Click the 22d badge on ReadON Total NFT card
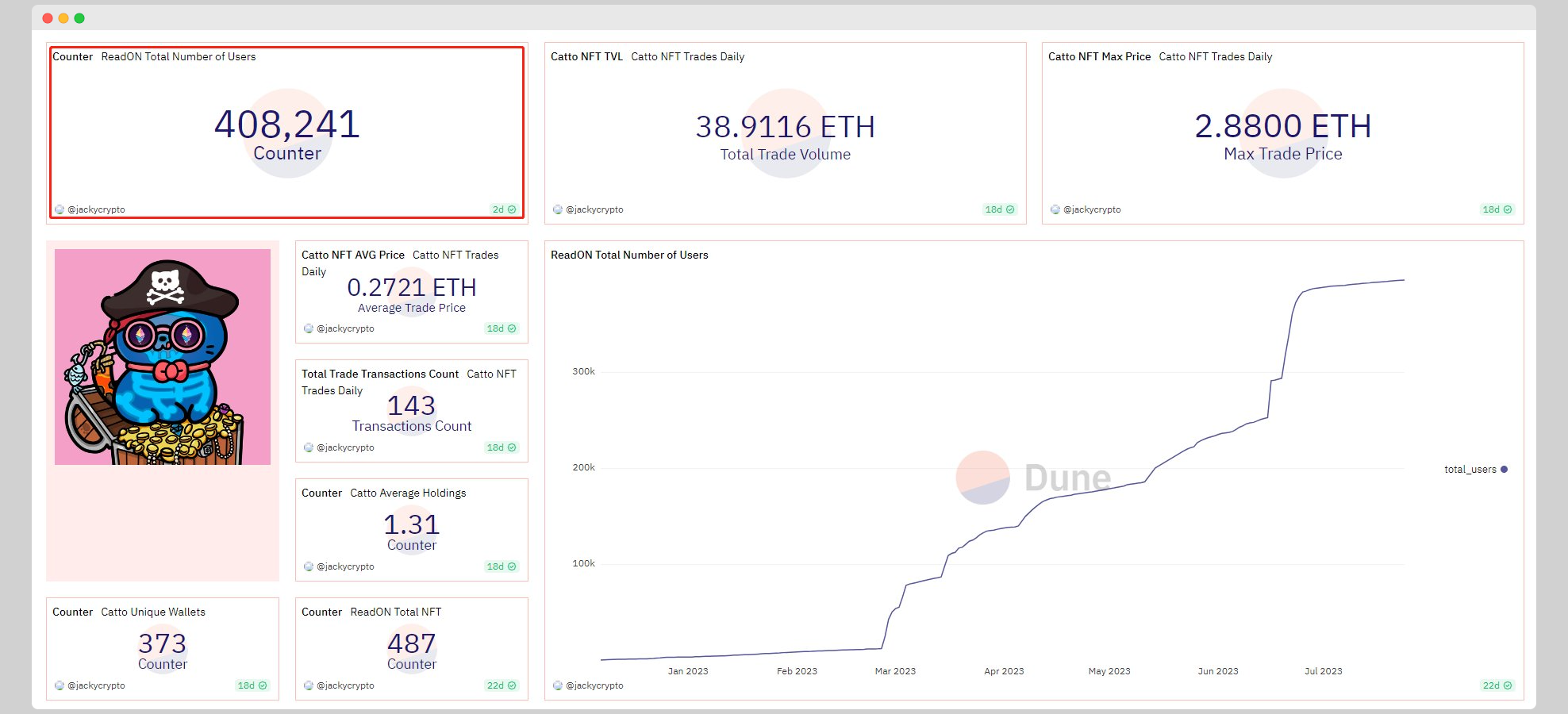Screen dimensions: 1568x714 pos(502,685)
